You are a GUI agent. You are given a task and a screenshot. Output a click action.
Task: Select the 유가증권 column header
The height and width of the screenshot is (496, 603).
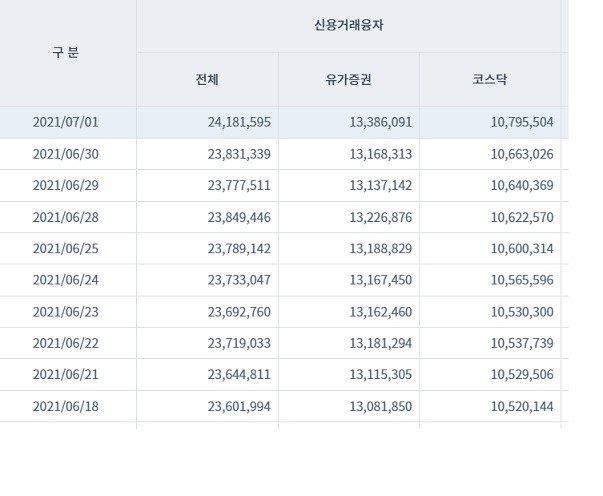348,80
